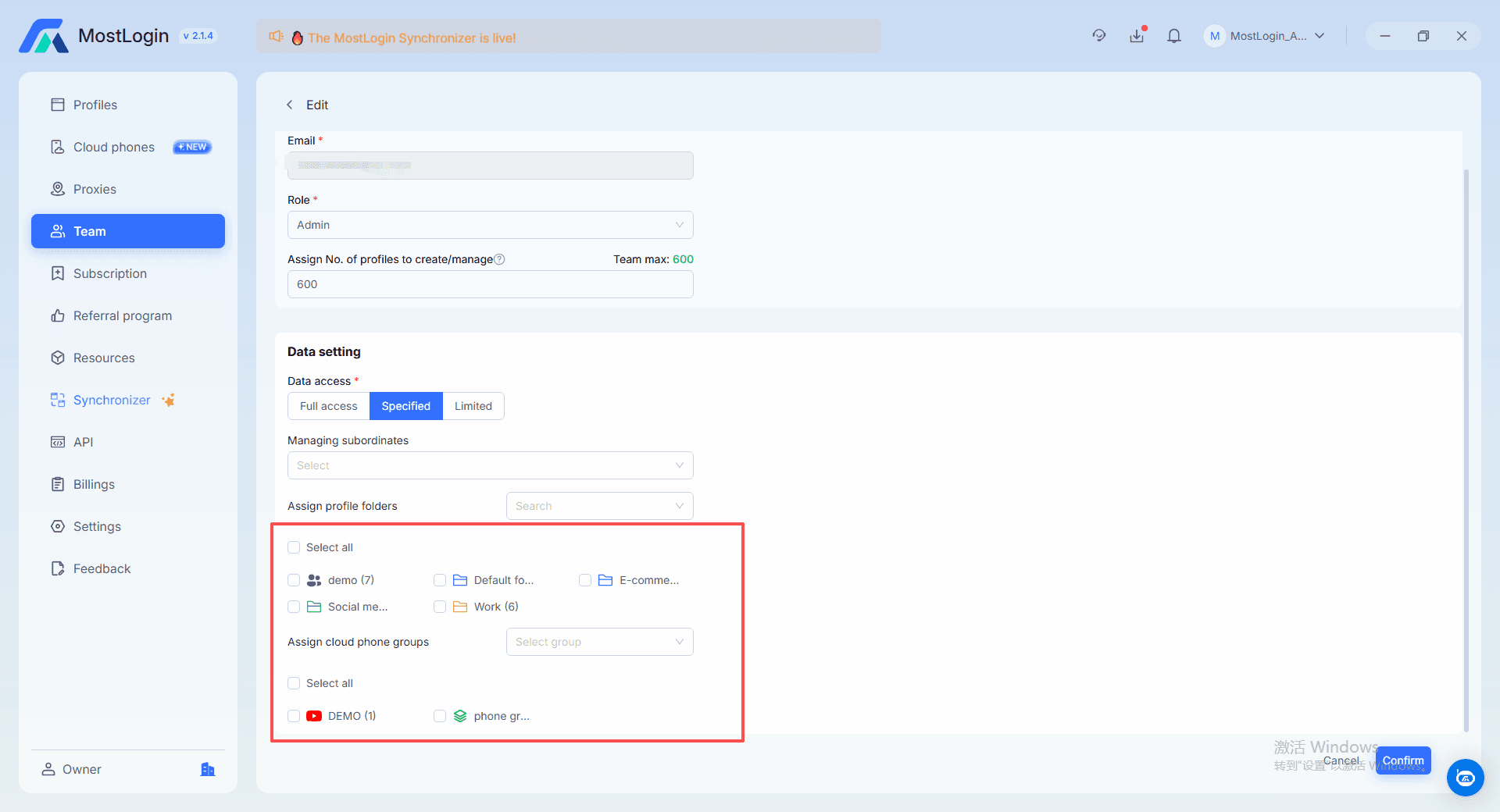Click the profiles number input showing 600
Image resolution: width=1500 pixels, height=812 pixels.
click(491, 284)
